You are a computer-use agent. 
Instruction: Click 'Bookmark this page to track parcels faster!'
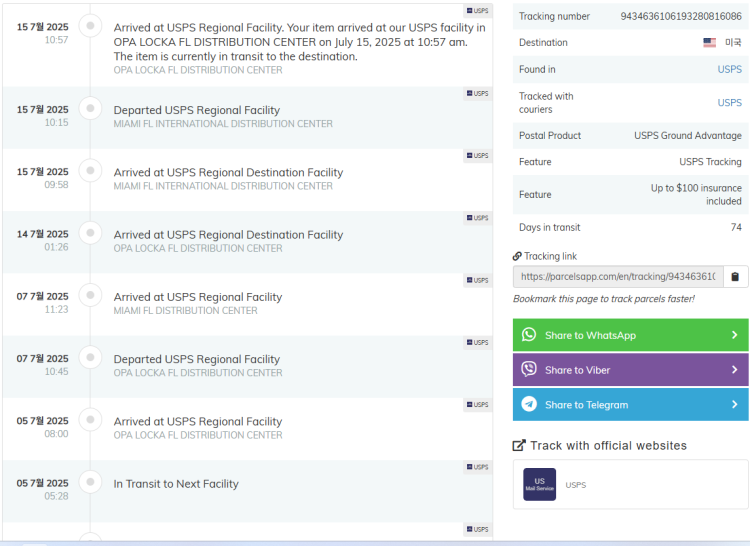click(x=604, y=299)
